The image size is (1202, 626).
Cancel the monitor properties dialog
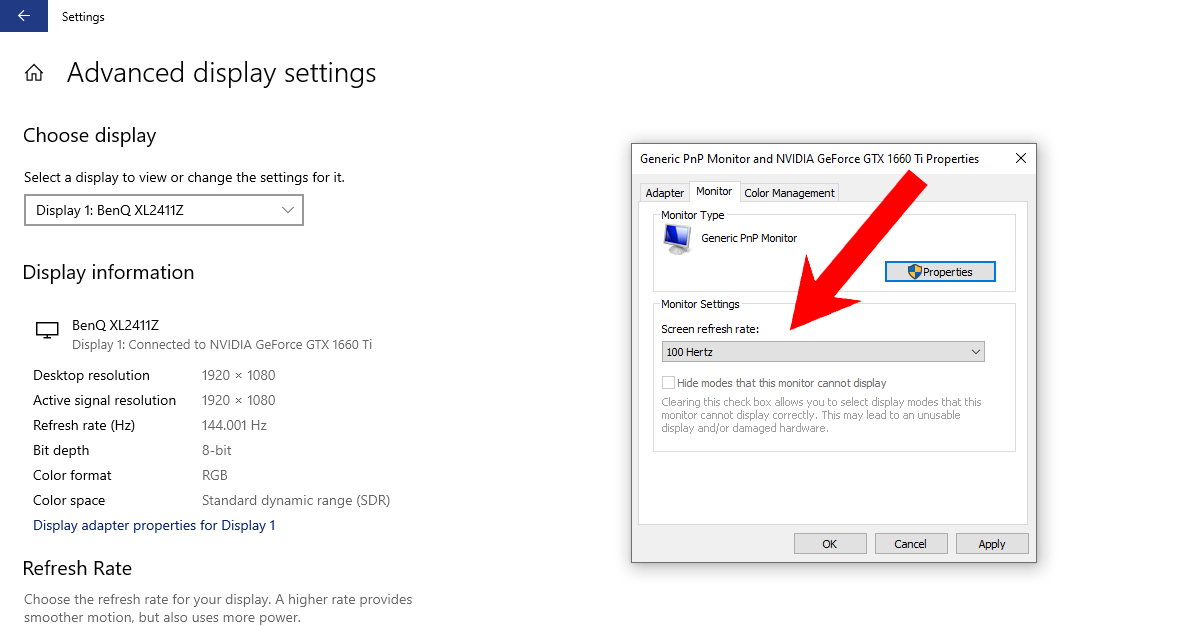(x=910, y=544)
